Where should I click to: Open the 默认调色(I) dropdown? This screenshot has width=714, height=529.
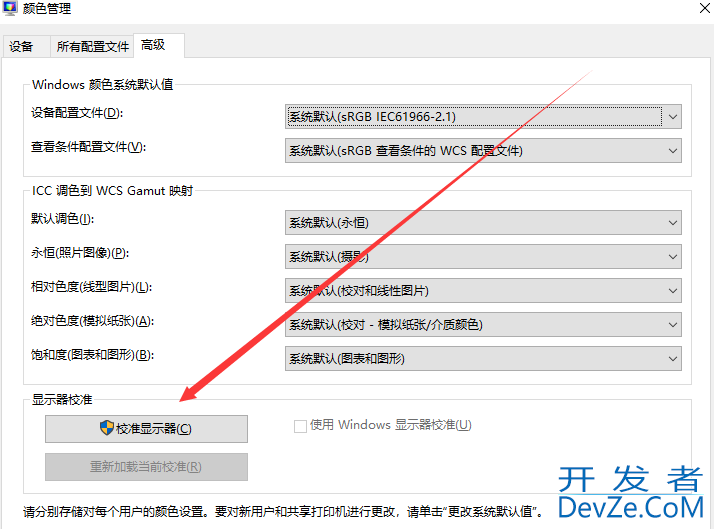coord(483,223)
